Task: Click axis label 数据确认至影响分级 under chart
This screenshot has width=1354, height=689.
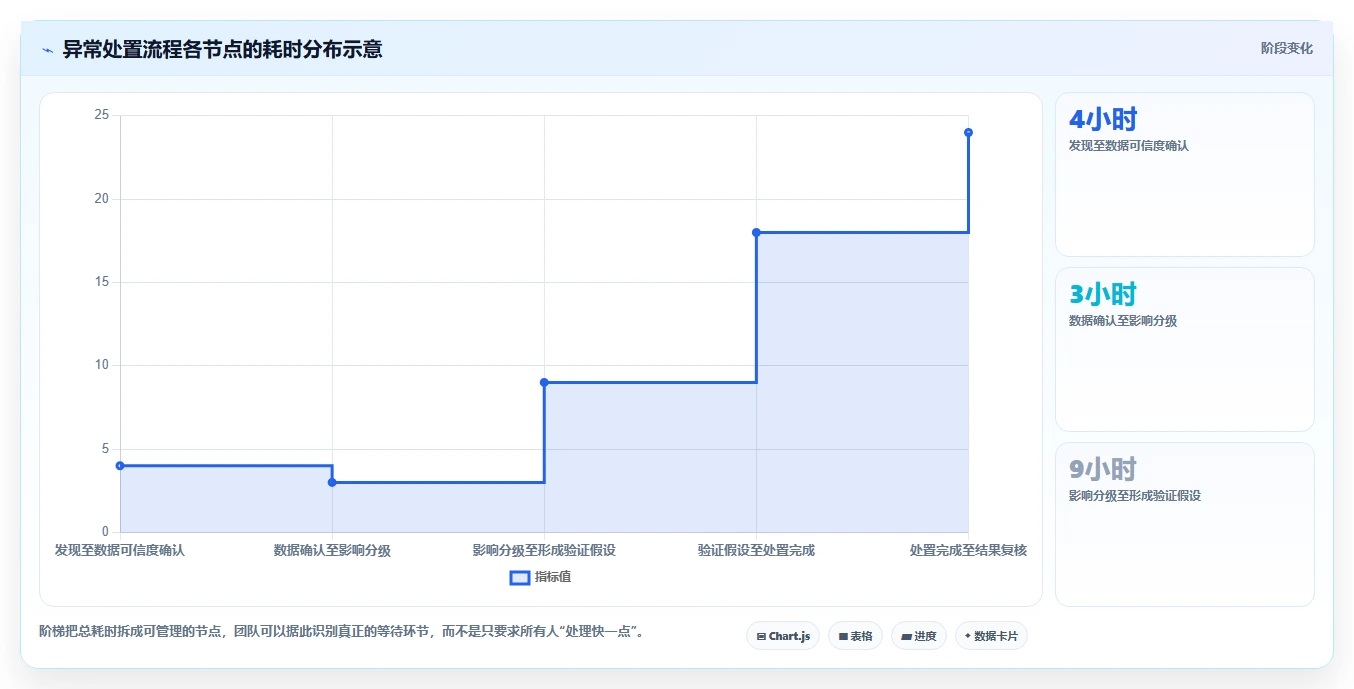Action: tap(332, 550)
